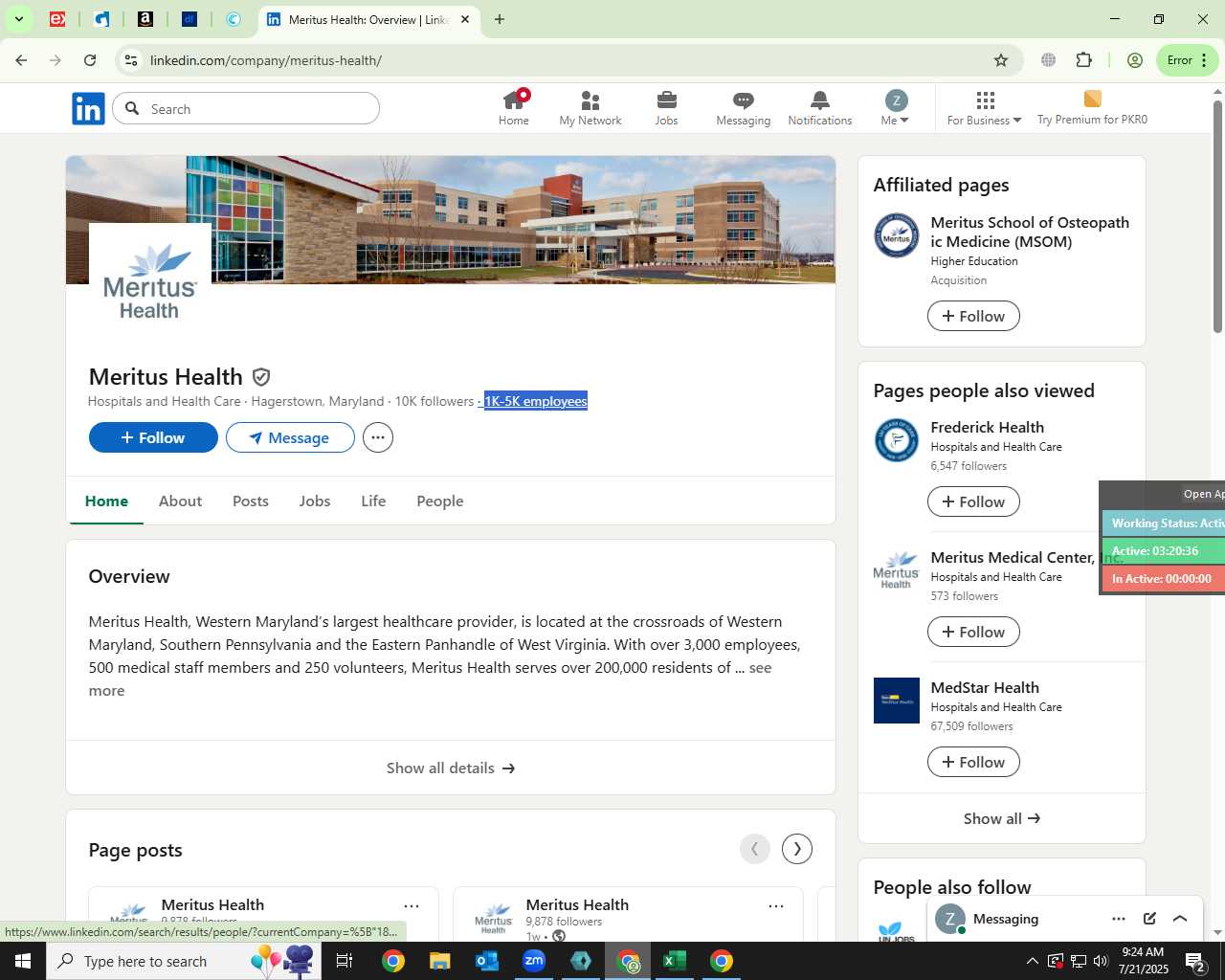
Task: Open Excel from Windows taskbar
Action: [x=675, y=961]
